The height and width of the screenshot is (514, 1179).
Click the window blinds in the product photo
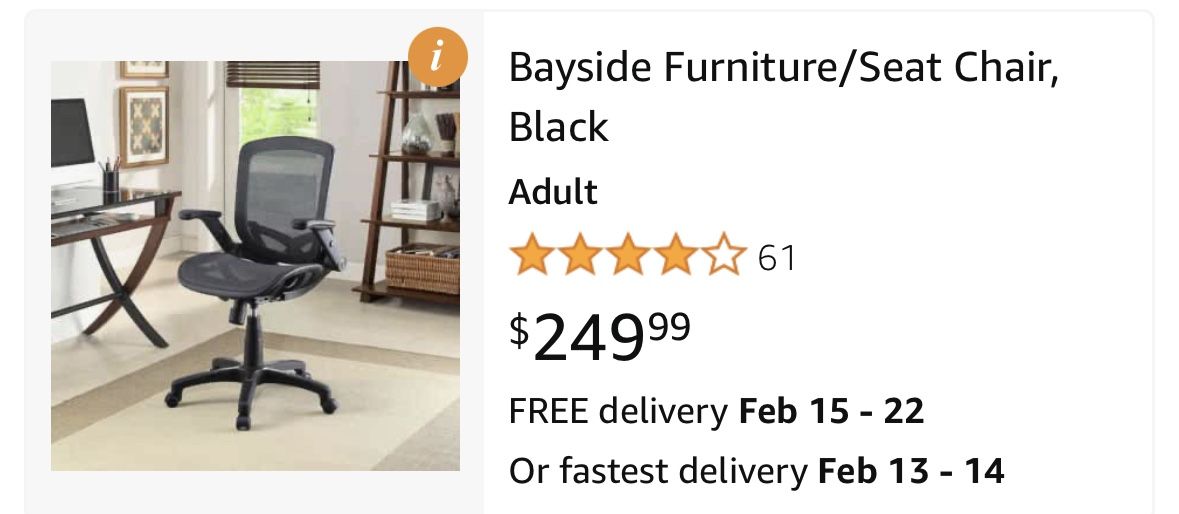point(273,75)
